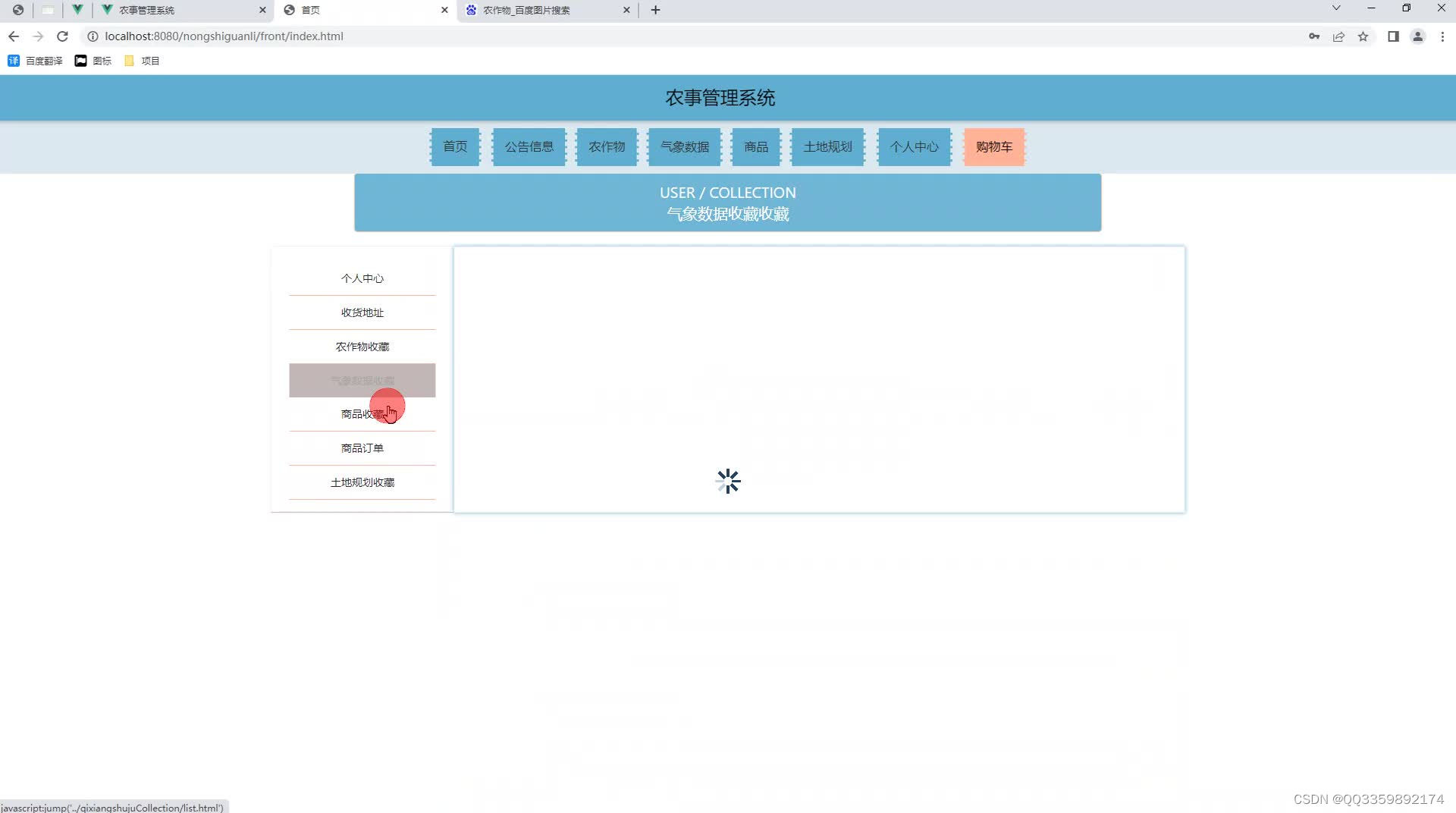The height and width of the screenshot is (813, 1456).
Task: Open the saved passwords key icon
Action: pyautogui.click(x=1314, y=36)
